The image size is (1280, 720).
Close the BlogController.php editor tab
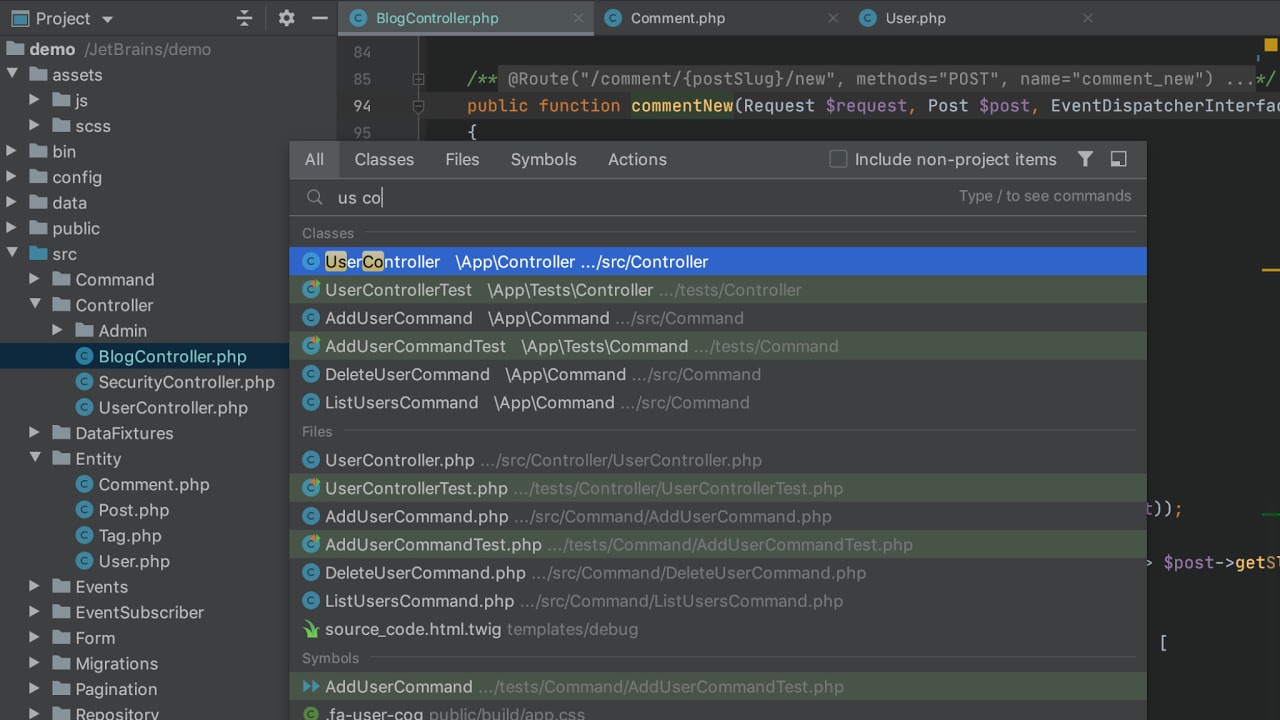click(578, 18)
